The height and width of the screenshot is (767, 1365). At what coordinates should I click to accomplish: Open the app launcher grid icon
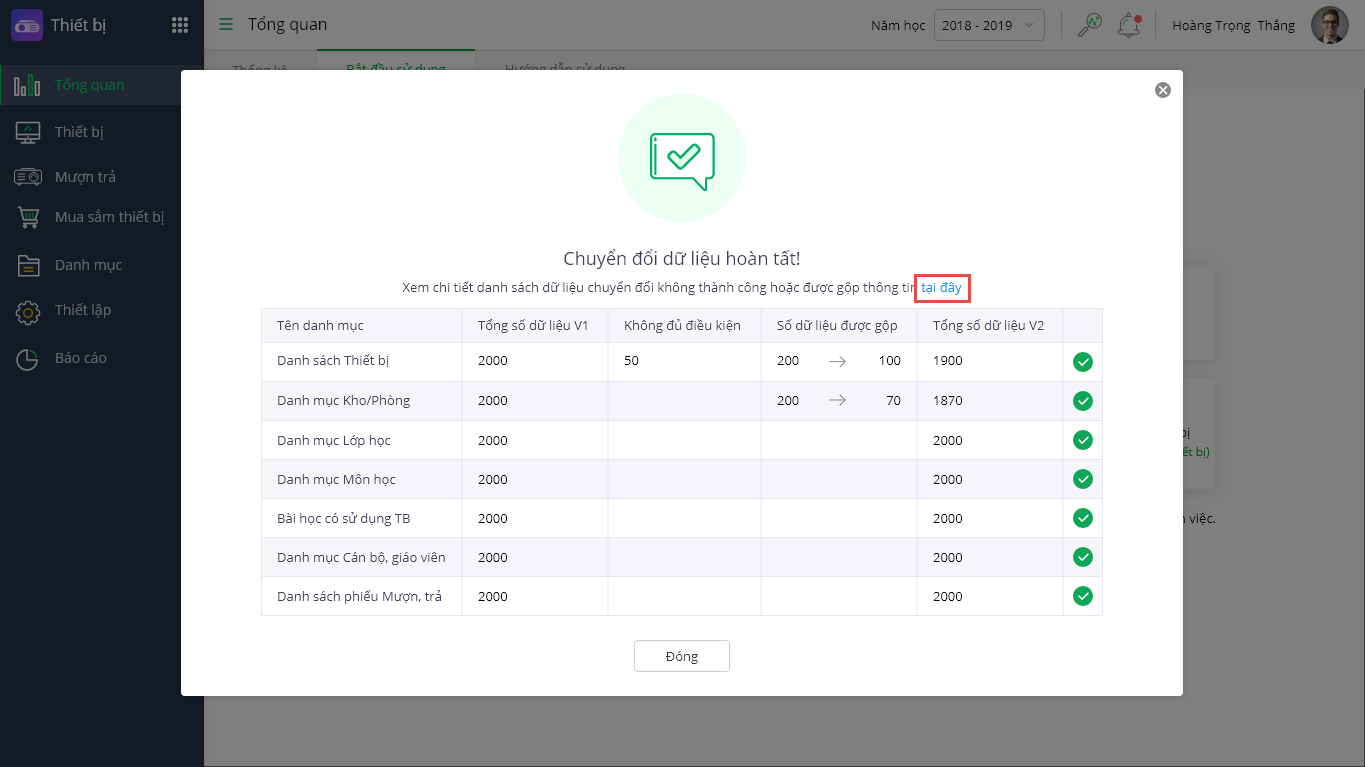tap(180, 25)
